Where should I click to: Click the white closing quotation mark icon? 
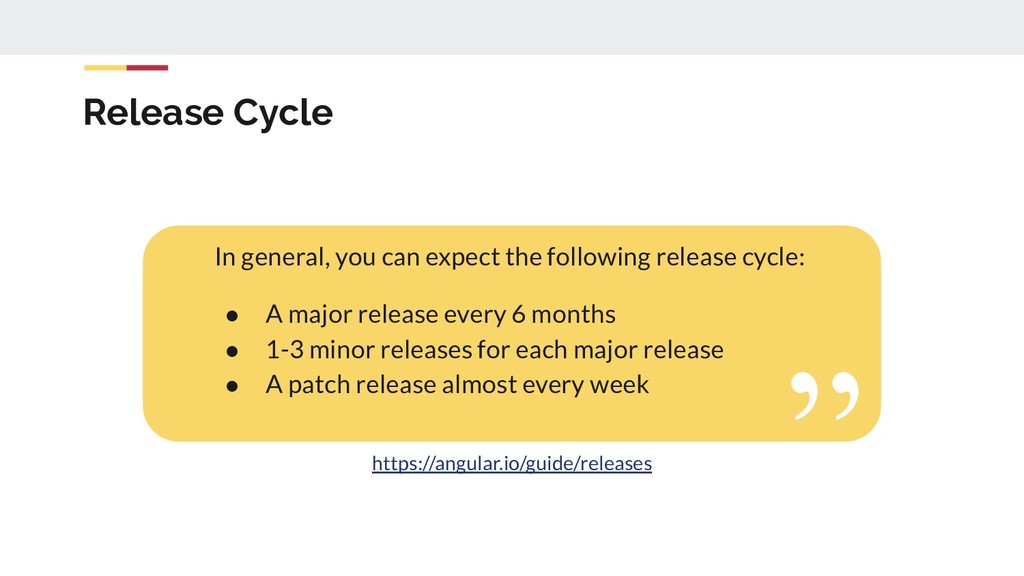pos(825,396)
